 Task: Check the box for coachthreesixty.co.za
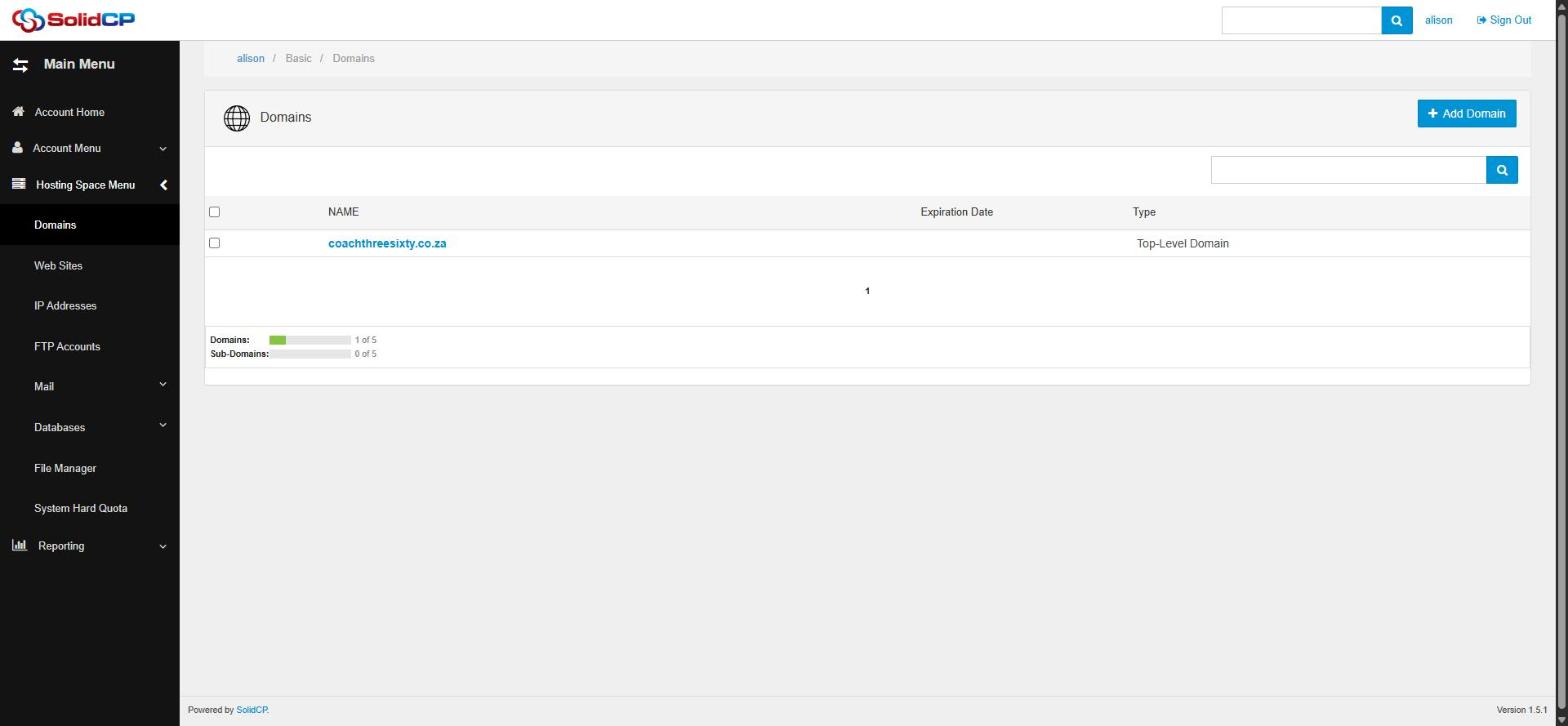[214, 243]
